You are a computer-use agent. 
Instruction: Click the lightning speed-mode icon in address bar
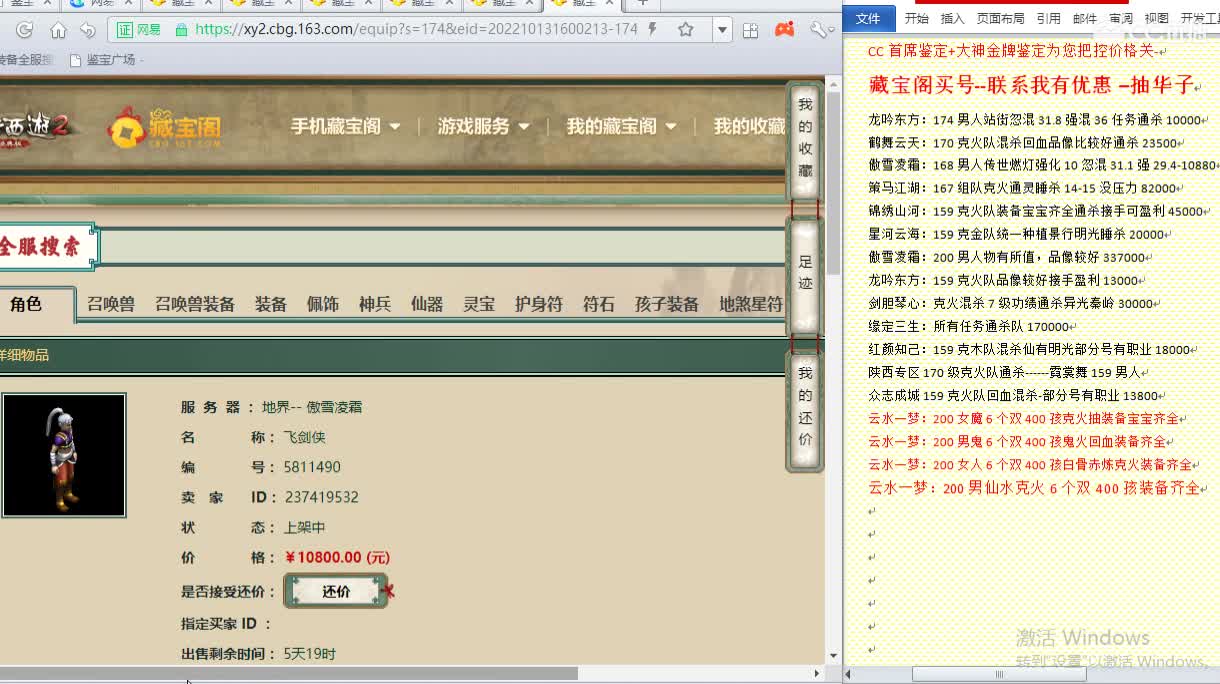coord(653,30)
